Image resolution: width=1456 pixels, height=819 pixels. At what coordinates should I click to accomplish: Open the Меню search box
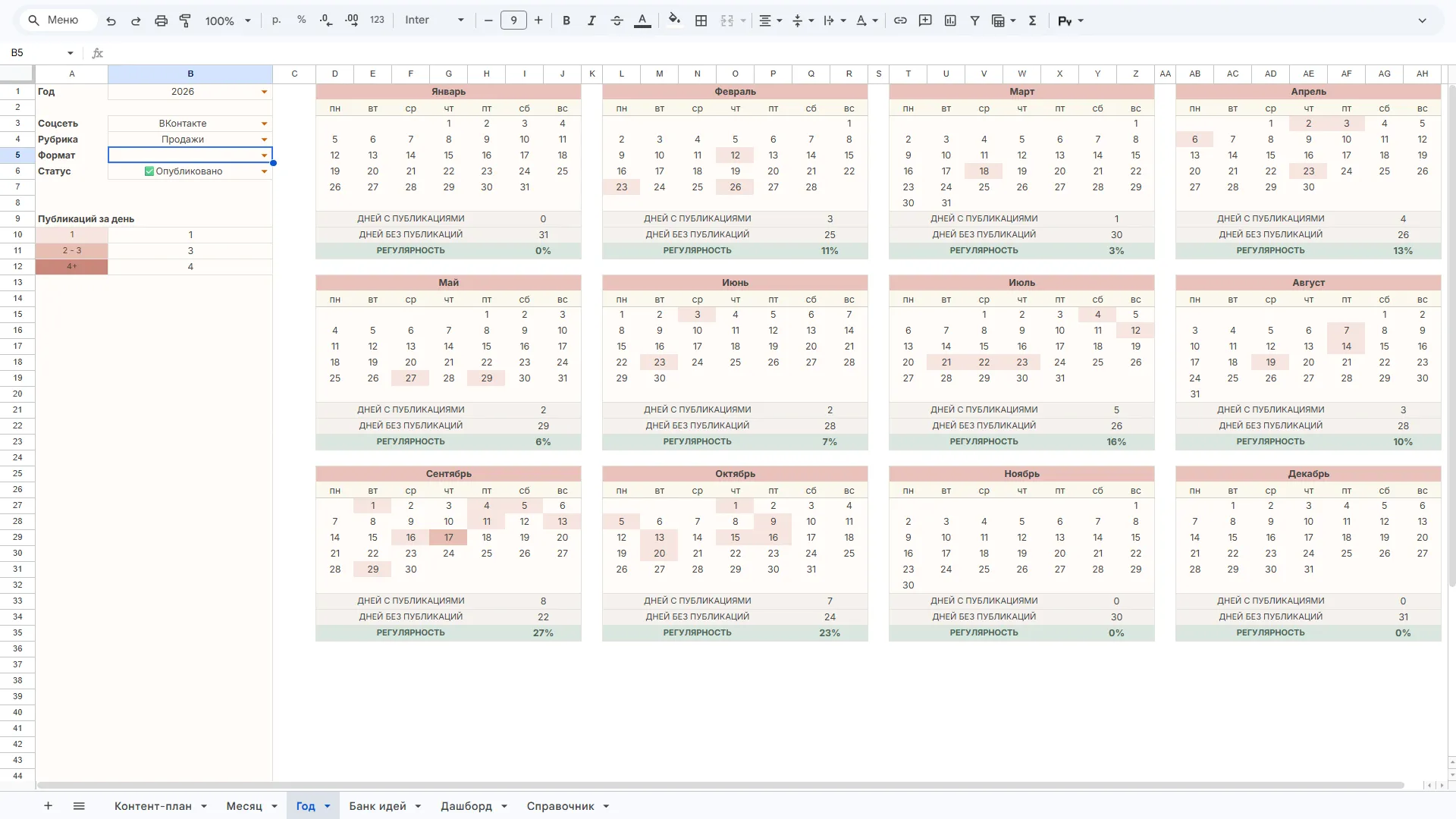pyautogui.click(x=58, y=20)
